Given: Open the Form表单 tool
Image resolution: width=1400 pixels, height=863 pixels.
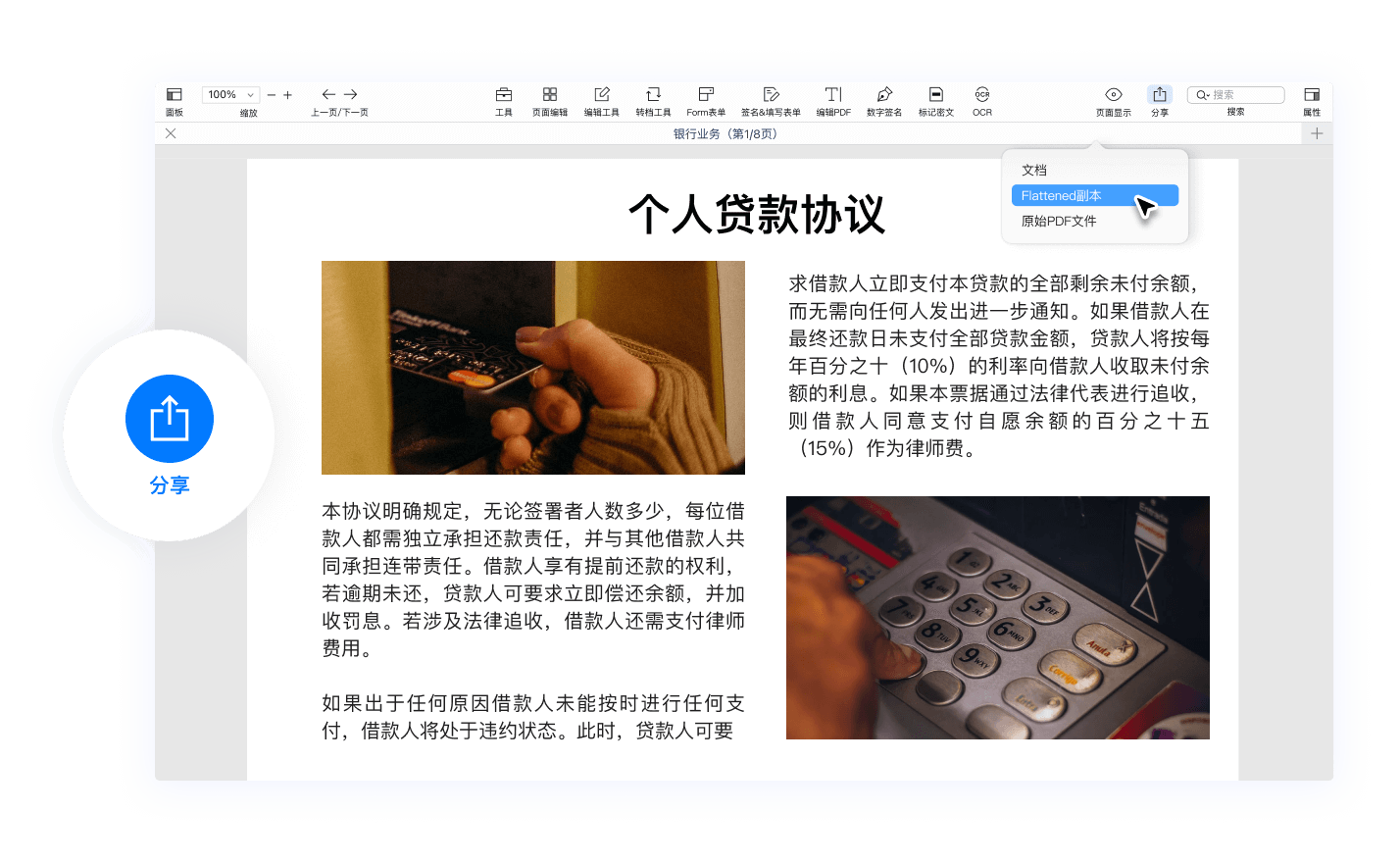Looking at the screenshot, I should pos(706,95).
